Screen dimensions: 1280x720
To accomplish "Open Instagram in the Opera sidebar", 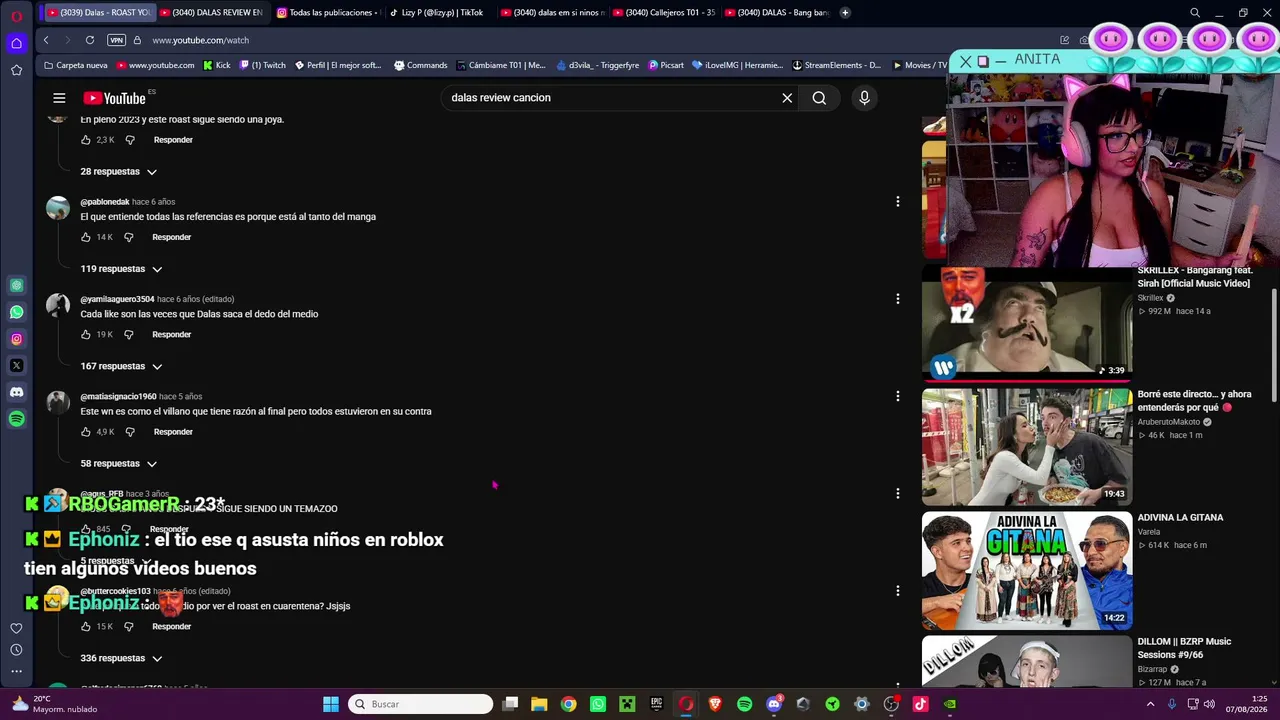I will pos(16,339).
